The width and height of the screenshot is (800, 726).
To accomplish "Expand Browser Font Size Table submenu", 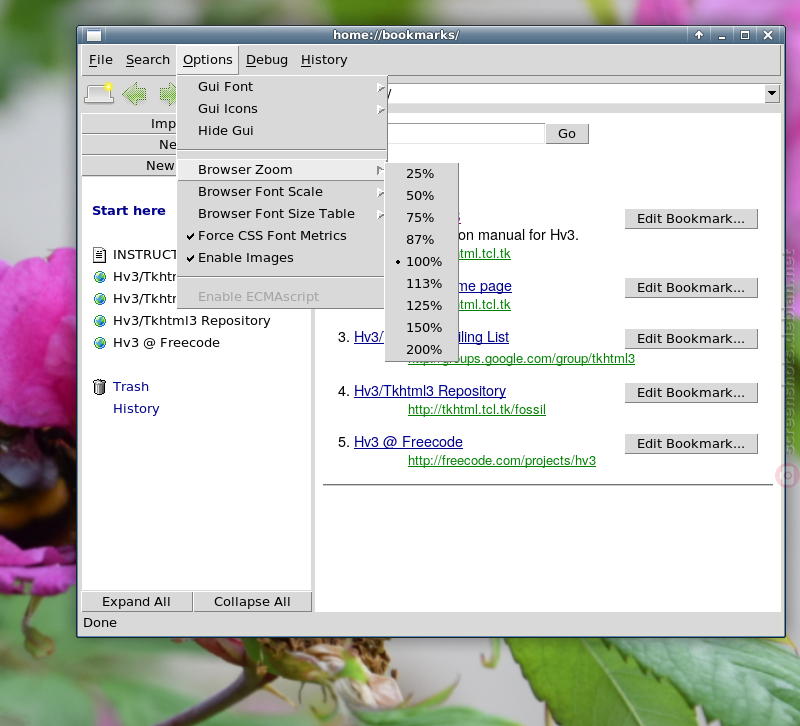I will click(281, 214).
